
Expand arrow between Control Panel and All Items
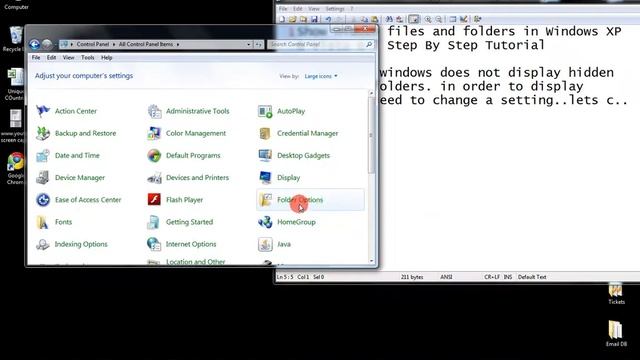pyautogui.click(x=114, y=44)
